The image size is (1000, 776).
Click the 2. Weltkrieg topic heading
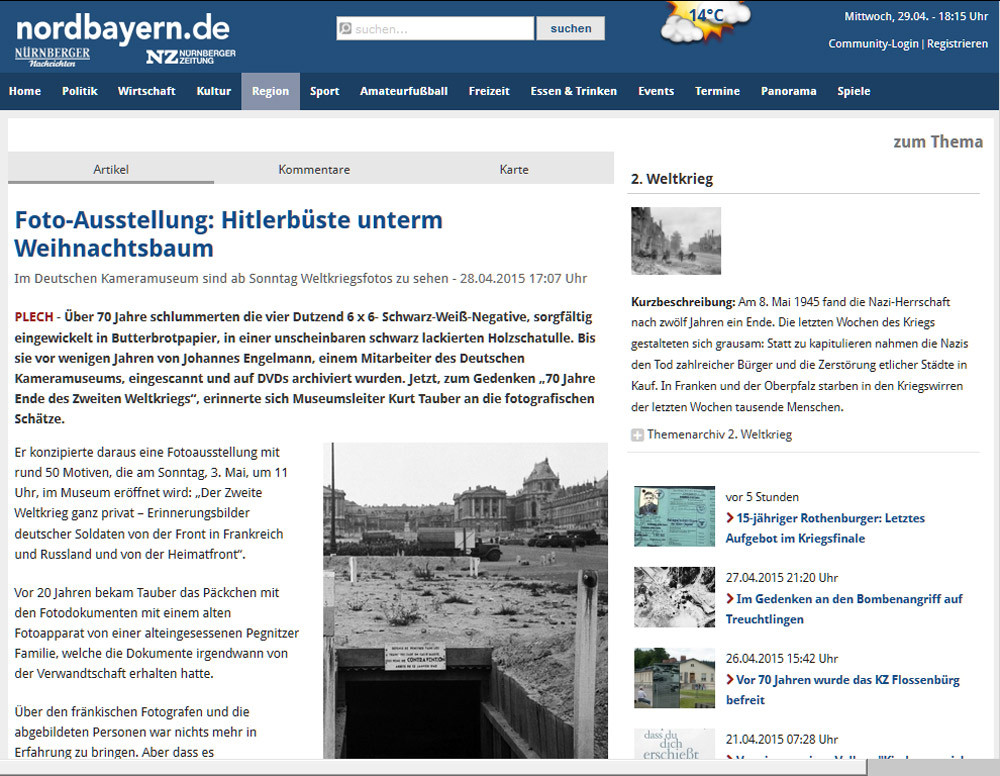click(x=672, y=179)
